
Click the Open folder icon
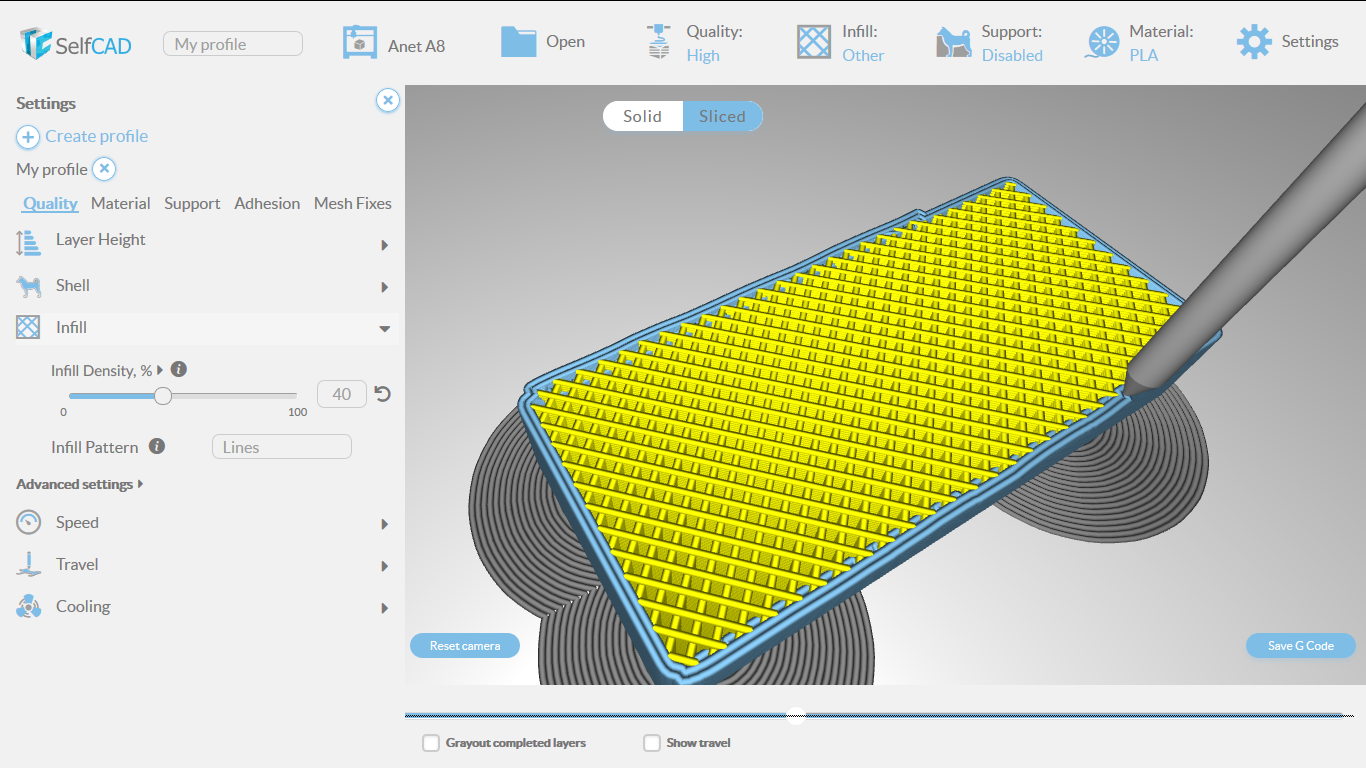[518, 42]
